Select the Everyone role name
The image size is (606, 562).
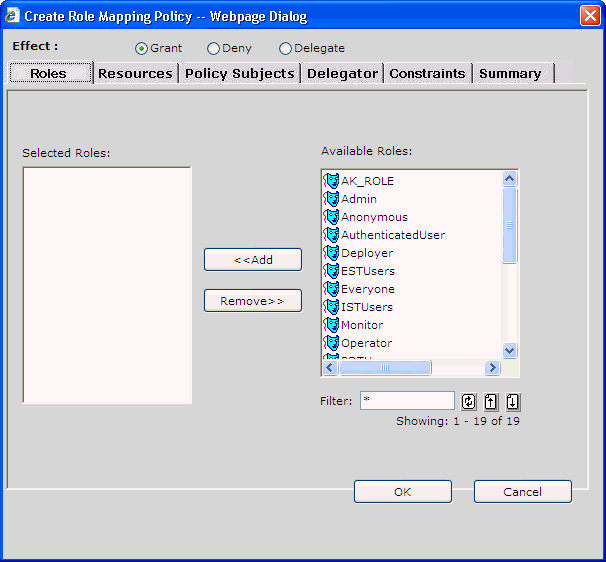[x=368, y=289]
